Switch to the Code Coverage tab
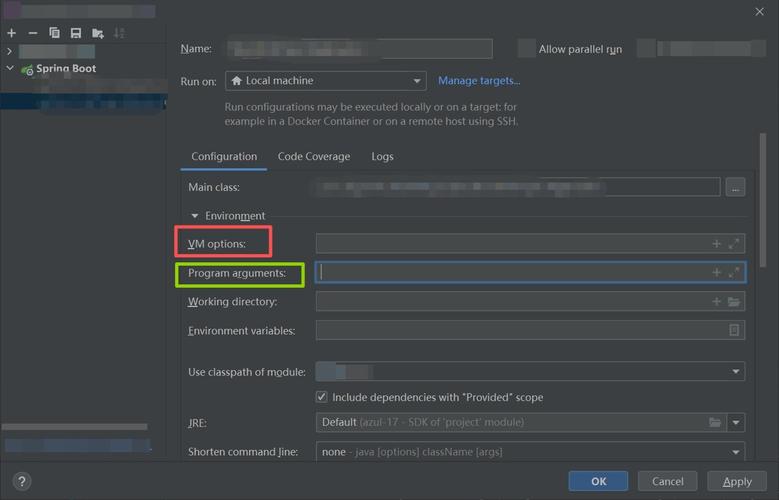 click(x=313, y=157)
